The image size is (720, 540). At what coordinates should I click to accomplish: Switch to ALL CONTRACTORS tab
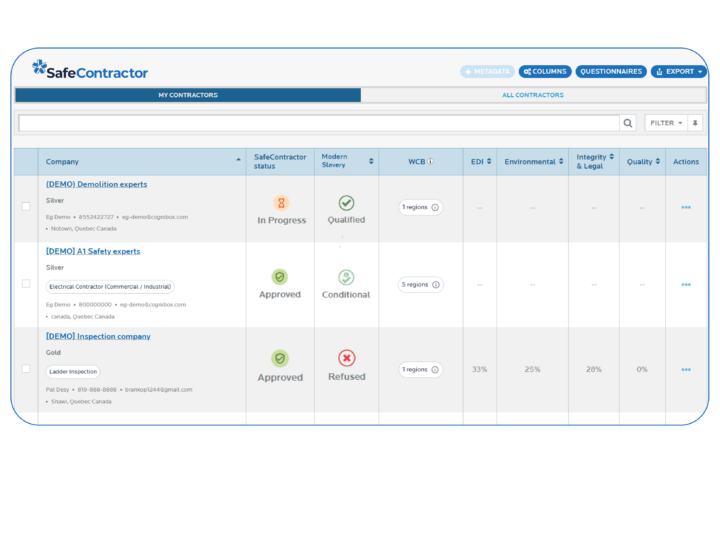533,95
